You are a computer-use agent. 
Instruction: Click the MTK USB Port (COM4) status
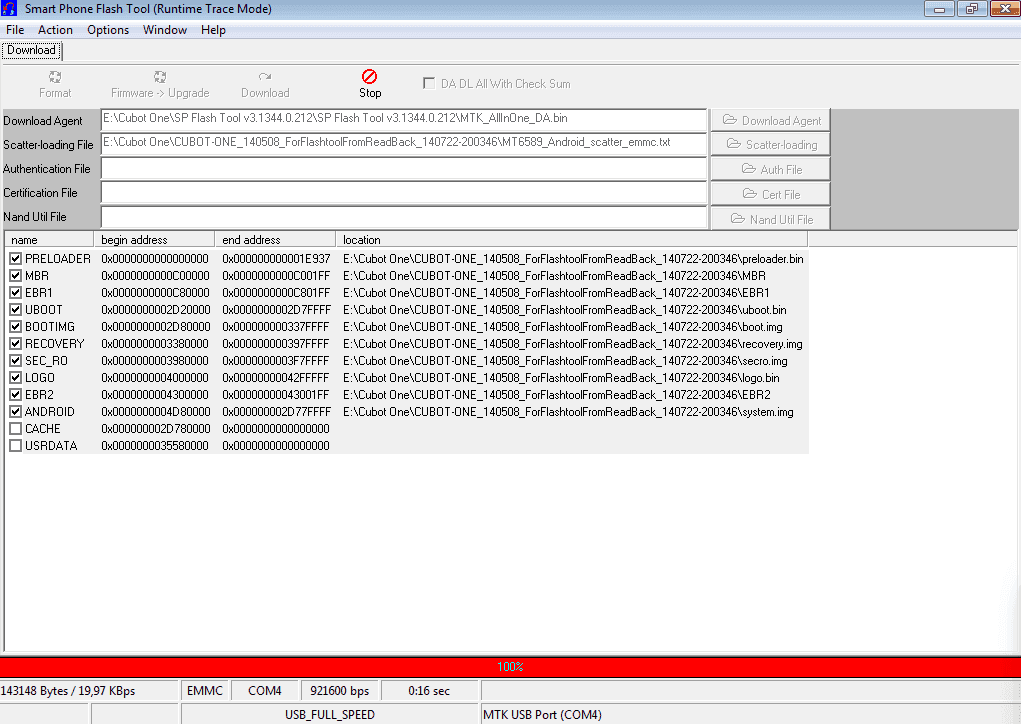542,714
